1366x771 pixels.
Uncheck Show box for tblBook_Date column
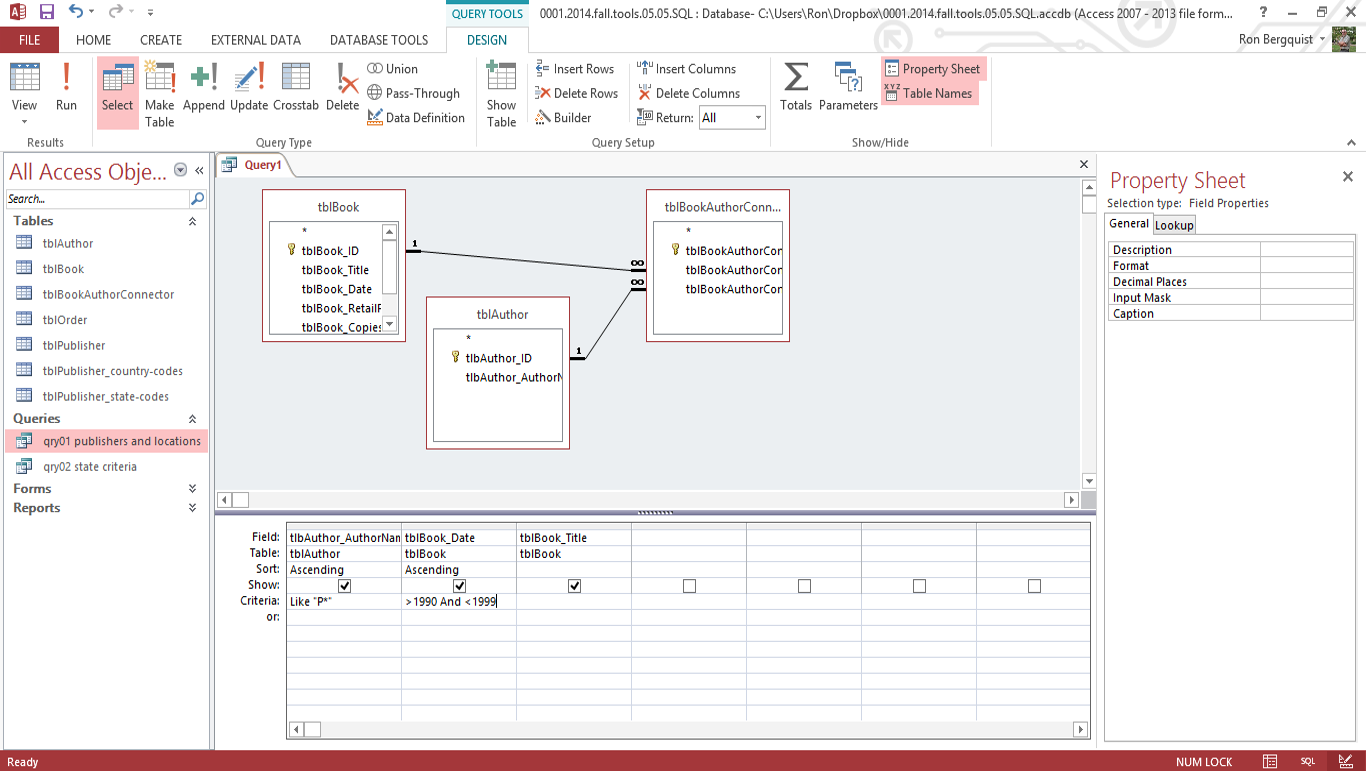point(460,586)
